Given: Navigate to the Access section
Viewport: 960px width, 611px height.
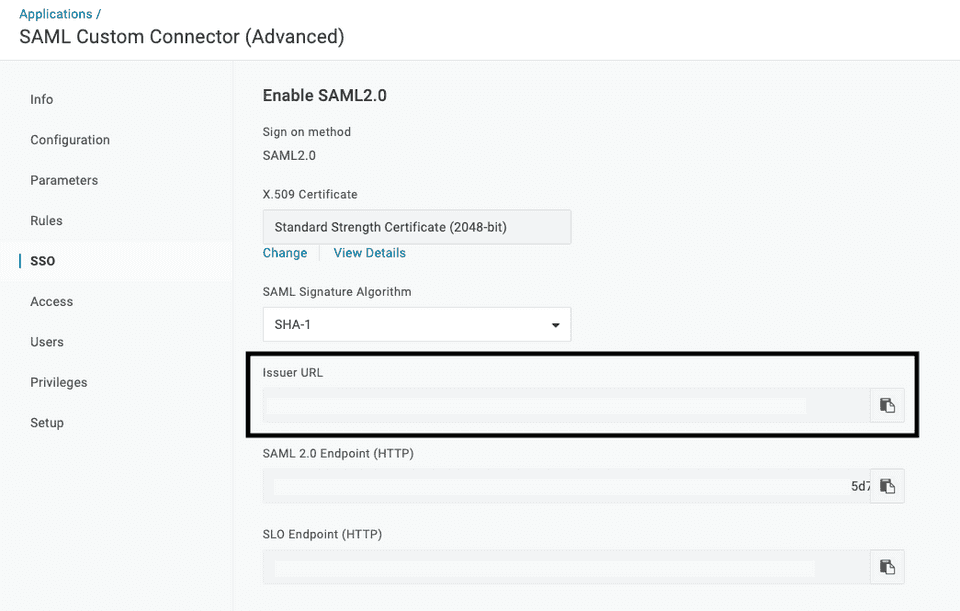Looking at the screenshot, I should click(51, 301).
